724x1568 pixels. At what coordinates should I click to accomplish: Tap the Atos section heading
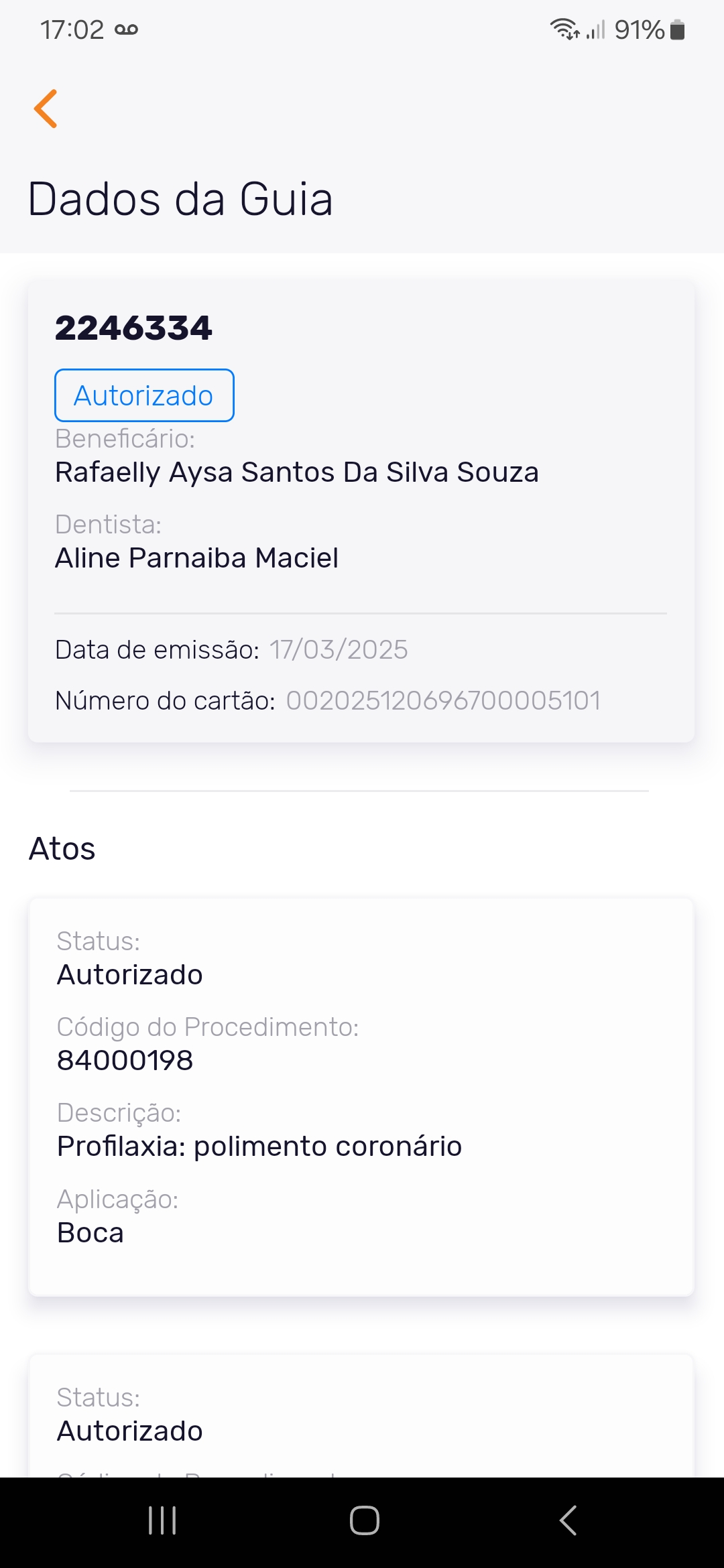coord(62,849)
